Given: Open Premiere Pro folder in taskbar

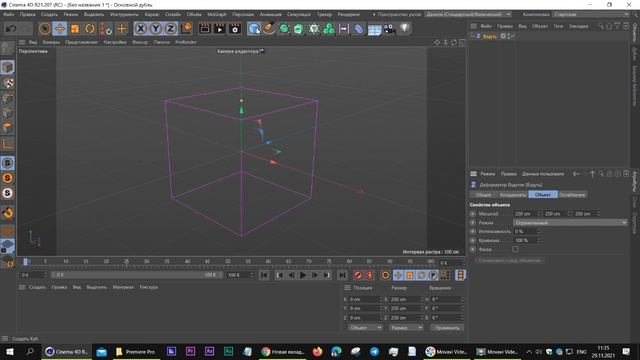Looking at the screenshot, I should [x=136, y=351].
